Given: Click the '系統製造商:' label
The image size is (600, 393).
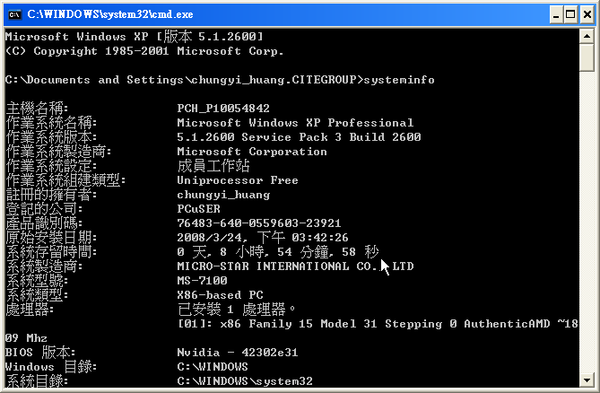Looking at the screenshot, I should pos(44,266).
